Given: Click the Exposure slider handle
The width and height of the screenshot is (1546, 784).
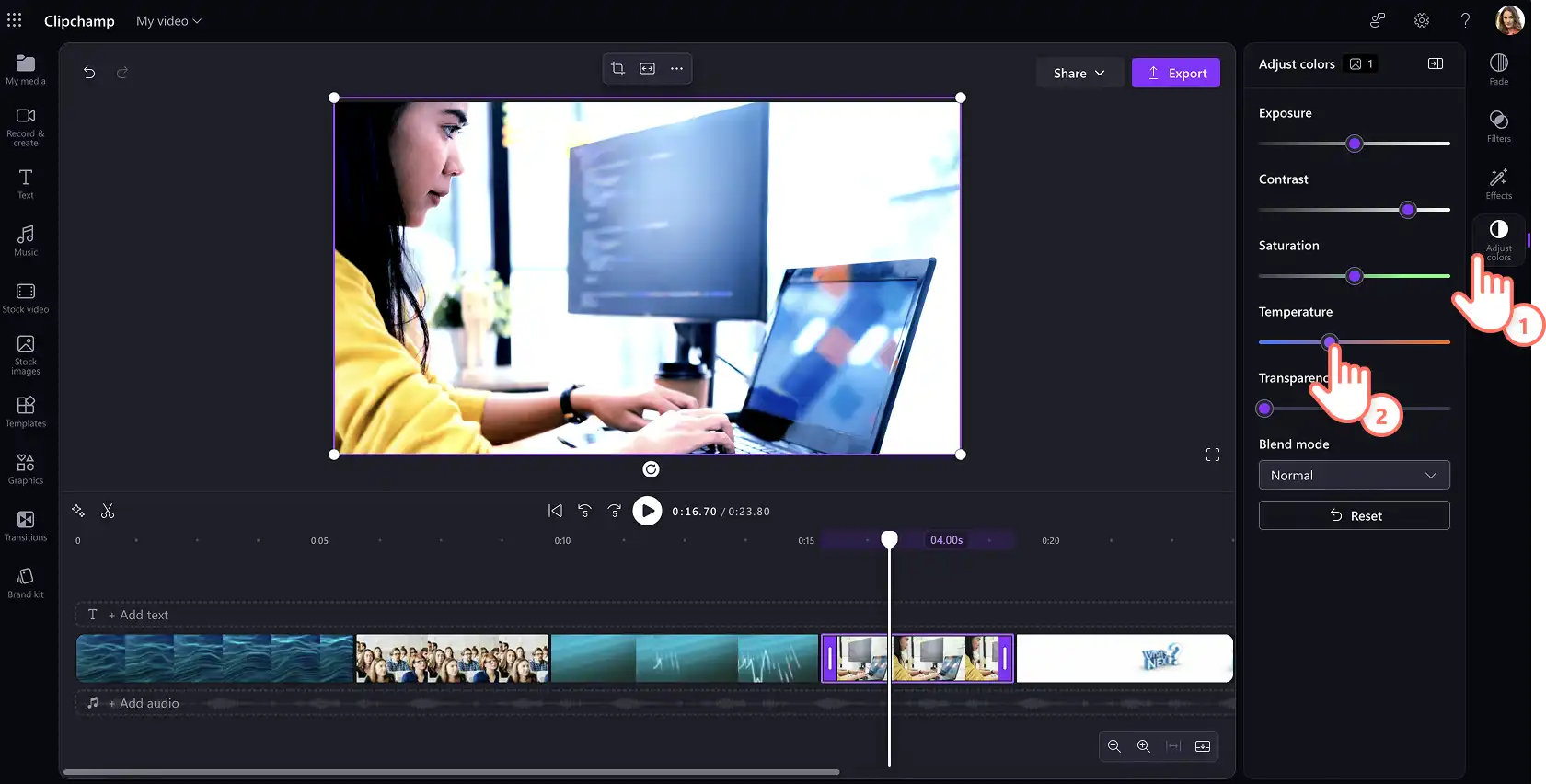Looking at the screenshot, I should (1355, 144).
